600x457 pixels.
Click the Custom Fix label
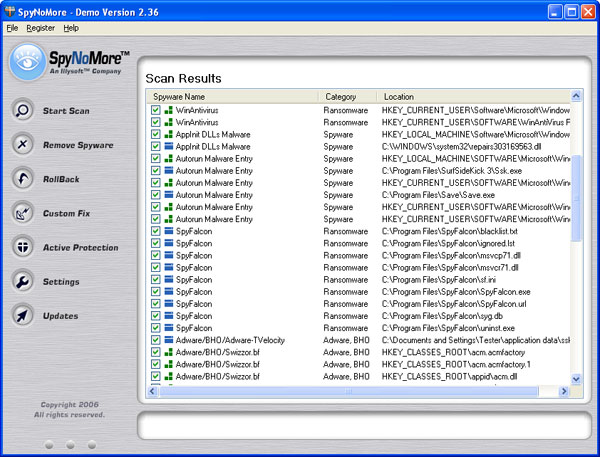[x=67, y=213]
